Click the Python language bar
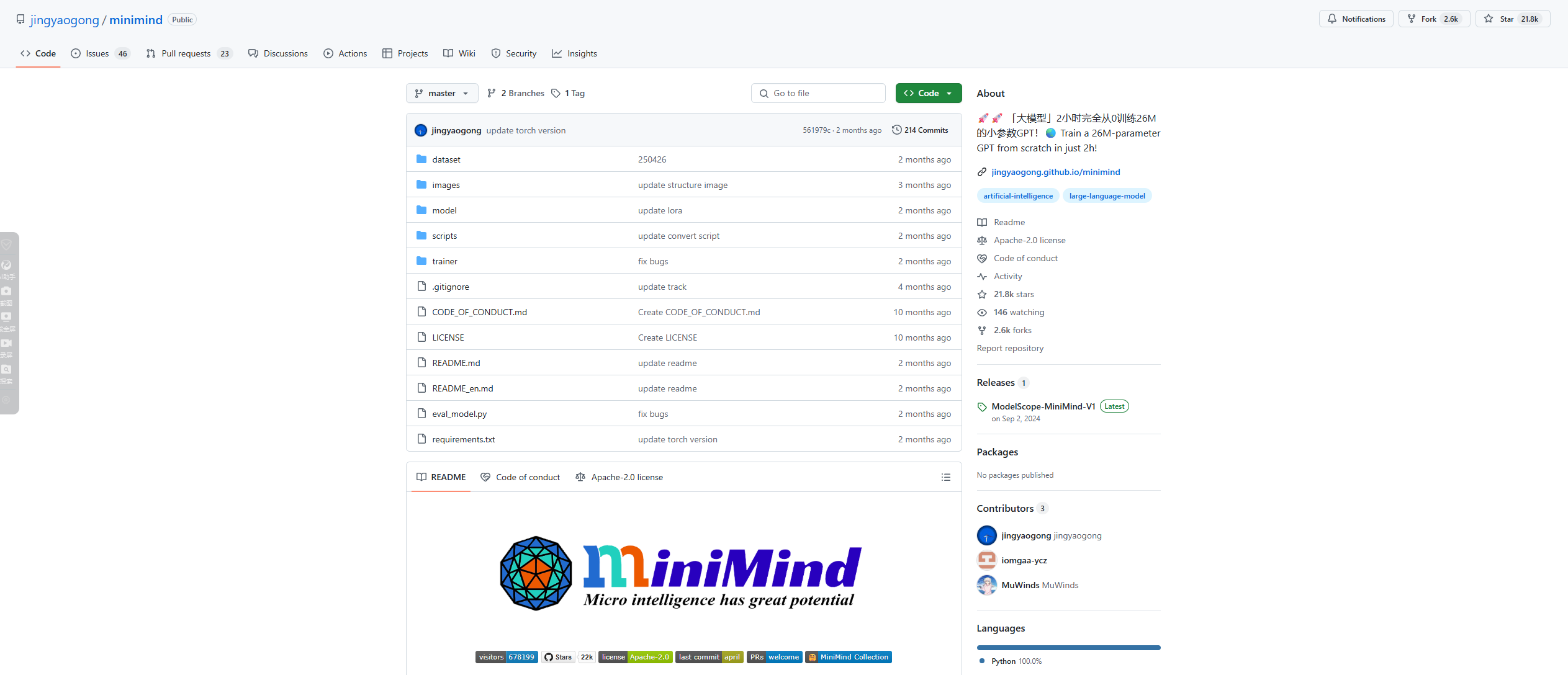 pos(1068,648)
